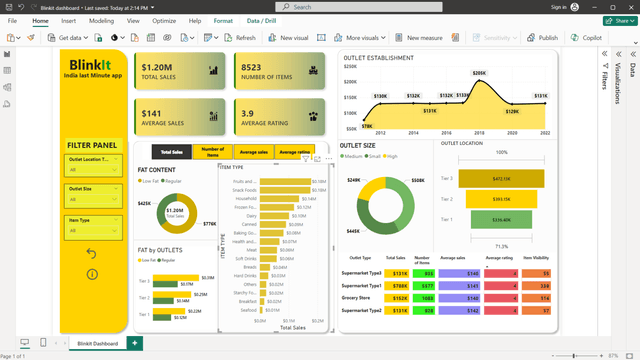The height and width of the screenshot is (360, 640).
Task: Click the Dataverse icon
Action: [167, 38]
